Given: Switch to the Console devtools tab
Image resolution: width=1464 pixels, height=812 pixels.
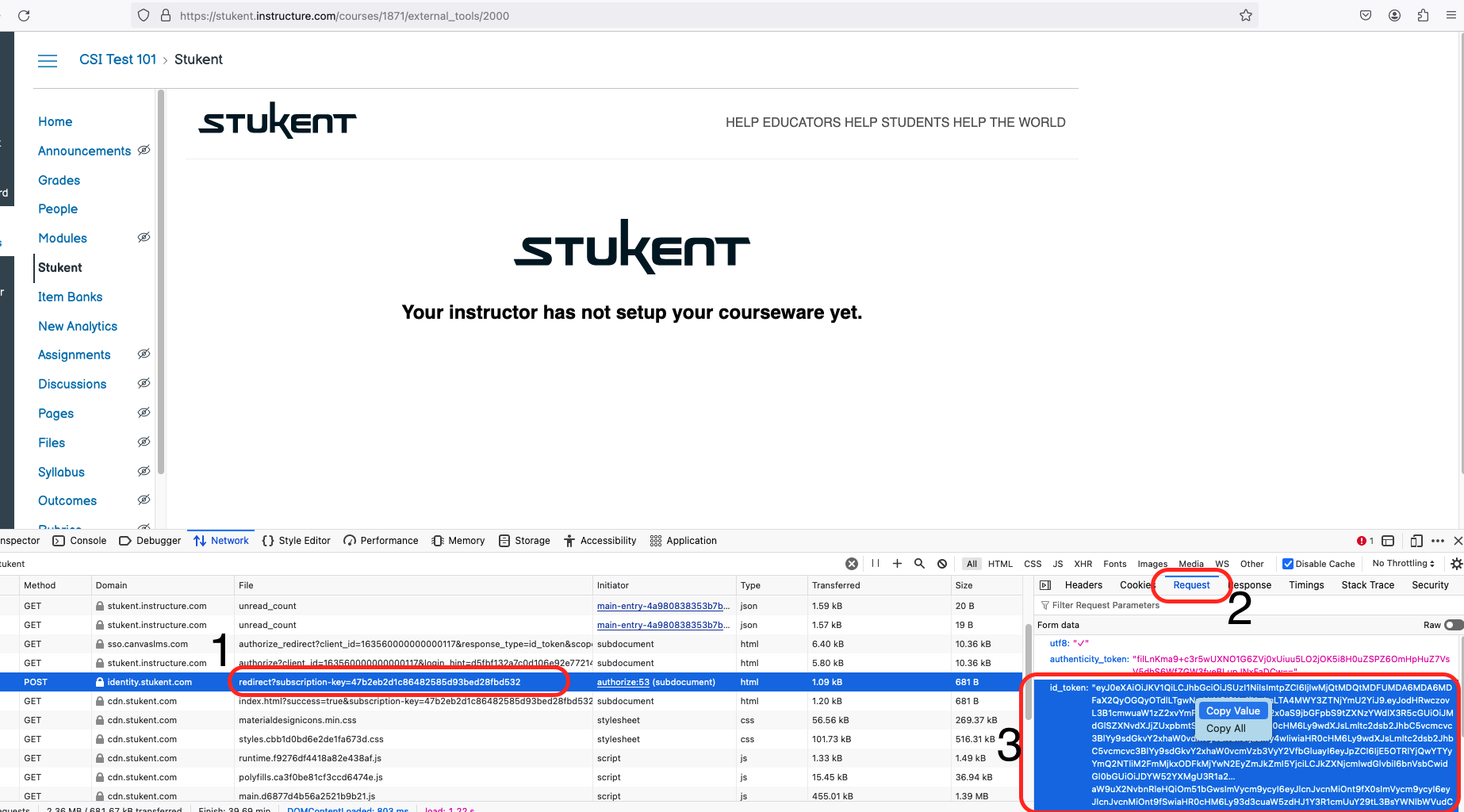Looking at the screenshot, I should pyautogui.click(x=79, y=541).
